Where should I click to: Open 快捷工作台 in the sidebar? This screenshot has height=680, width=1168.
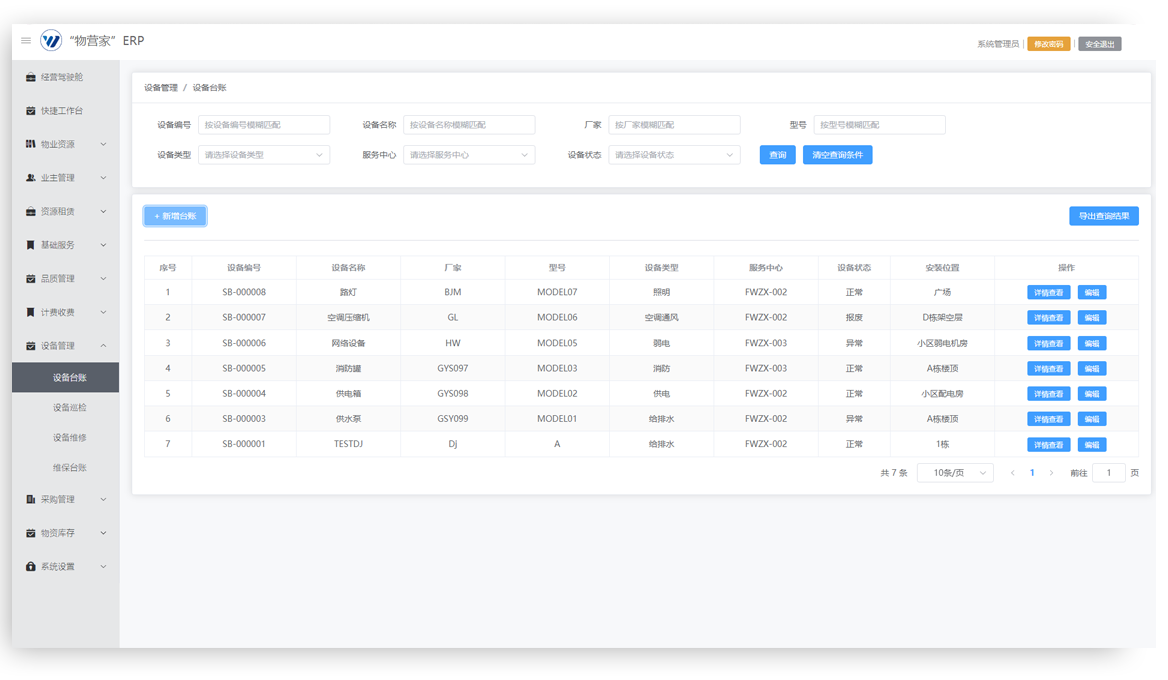click(x=61, y=111)
